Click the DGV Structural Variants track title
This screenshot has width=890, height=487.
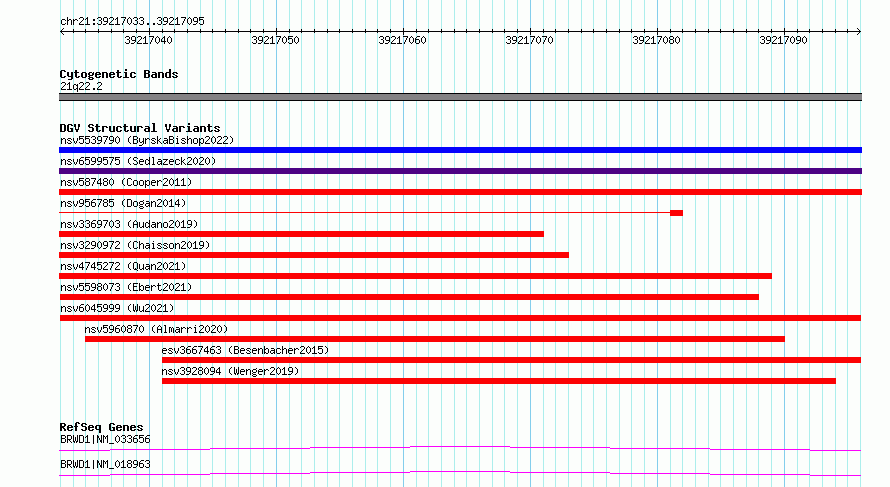[x=140, y=128]
